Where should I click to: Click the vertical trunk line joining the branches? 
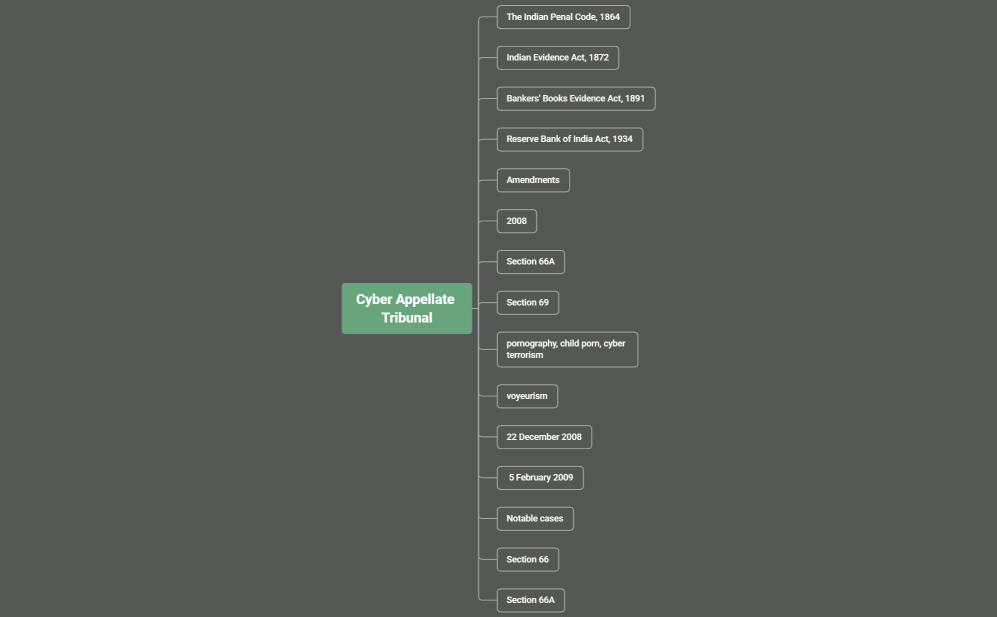tap(481, 200)
